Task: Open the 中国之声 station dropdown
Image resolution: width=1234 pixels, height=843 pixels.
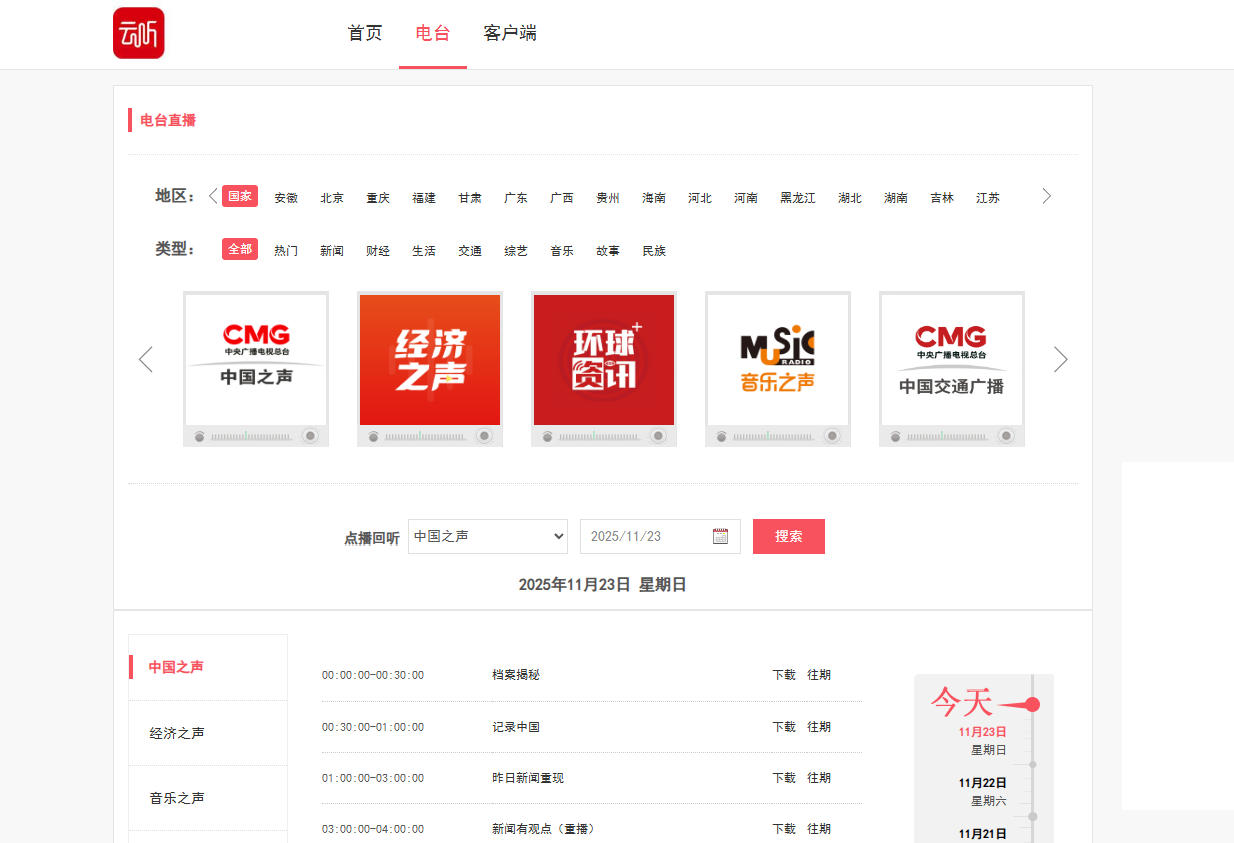Action: (x=488, y=536)
